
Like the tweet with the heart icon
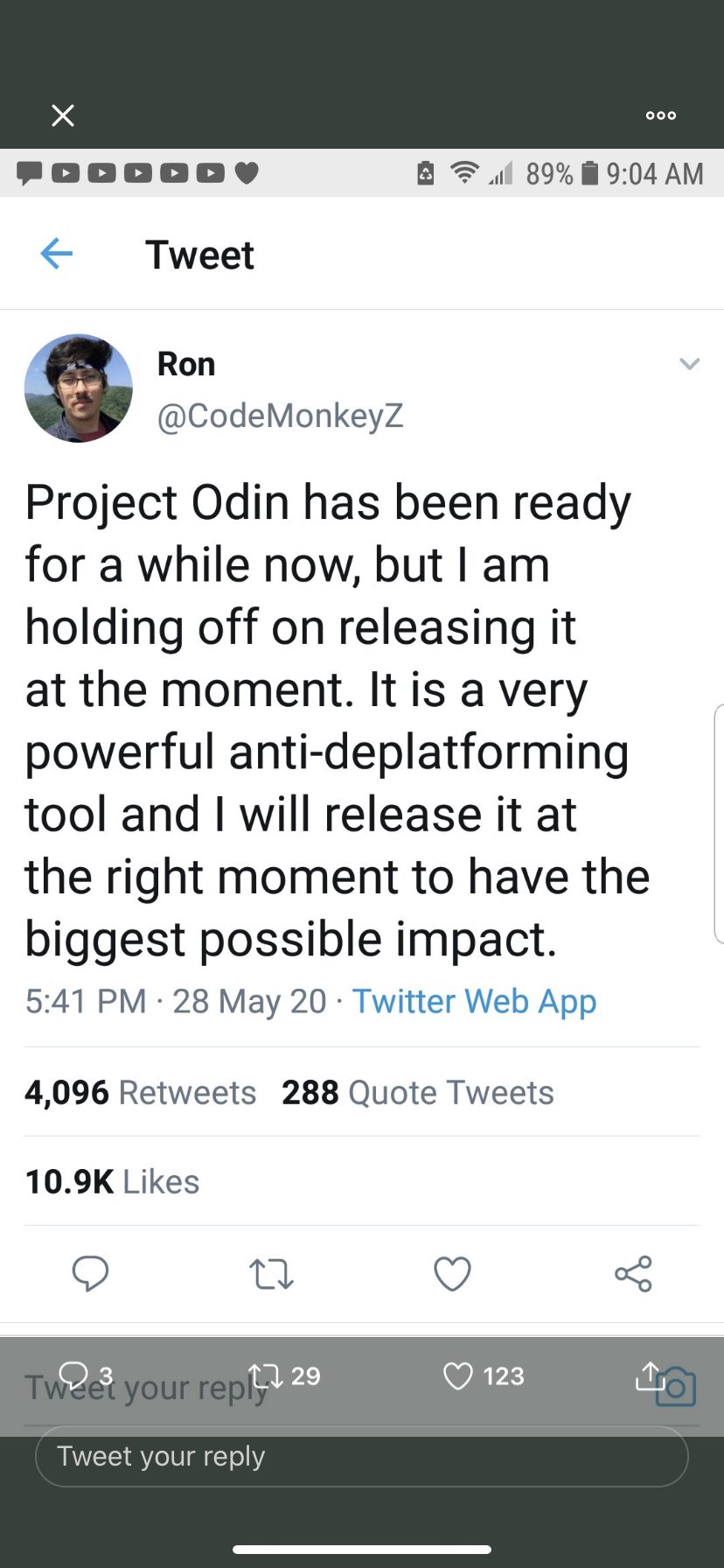[x=452, y=1274]
